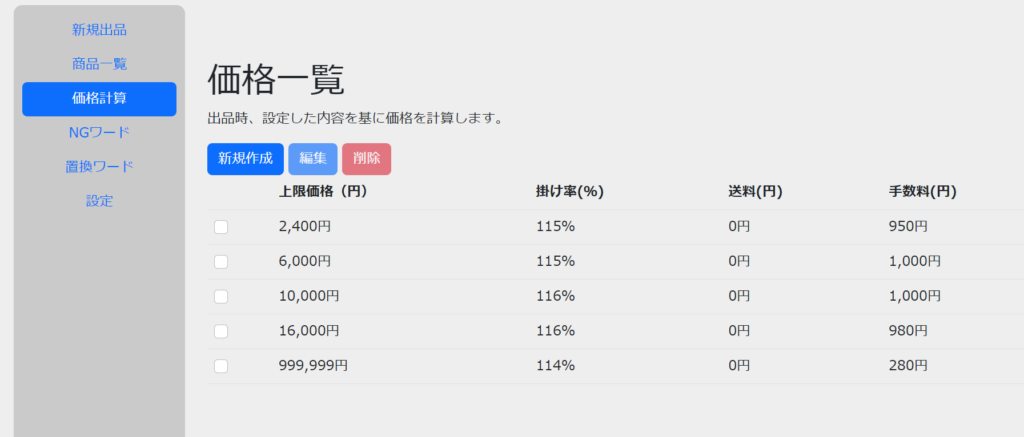Open 設定 from the sidebar

pyautogui.click(x=99, y=200)
